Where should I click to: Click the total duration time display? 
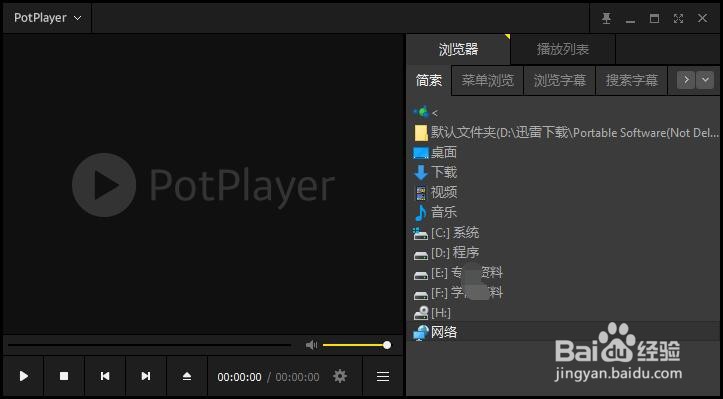coord(297,377)
